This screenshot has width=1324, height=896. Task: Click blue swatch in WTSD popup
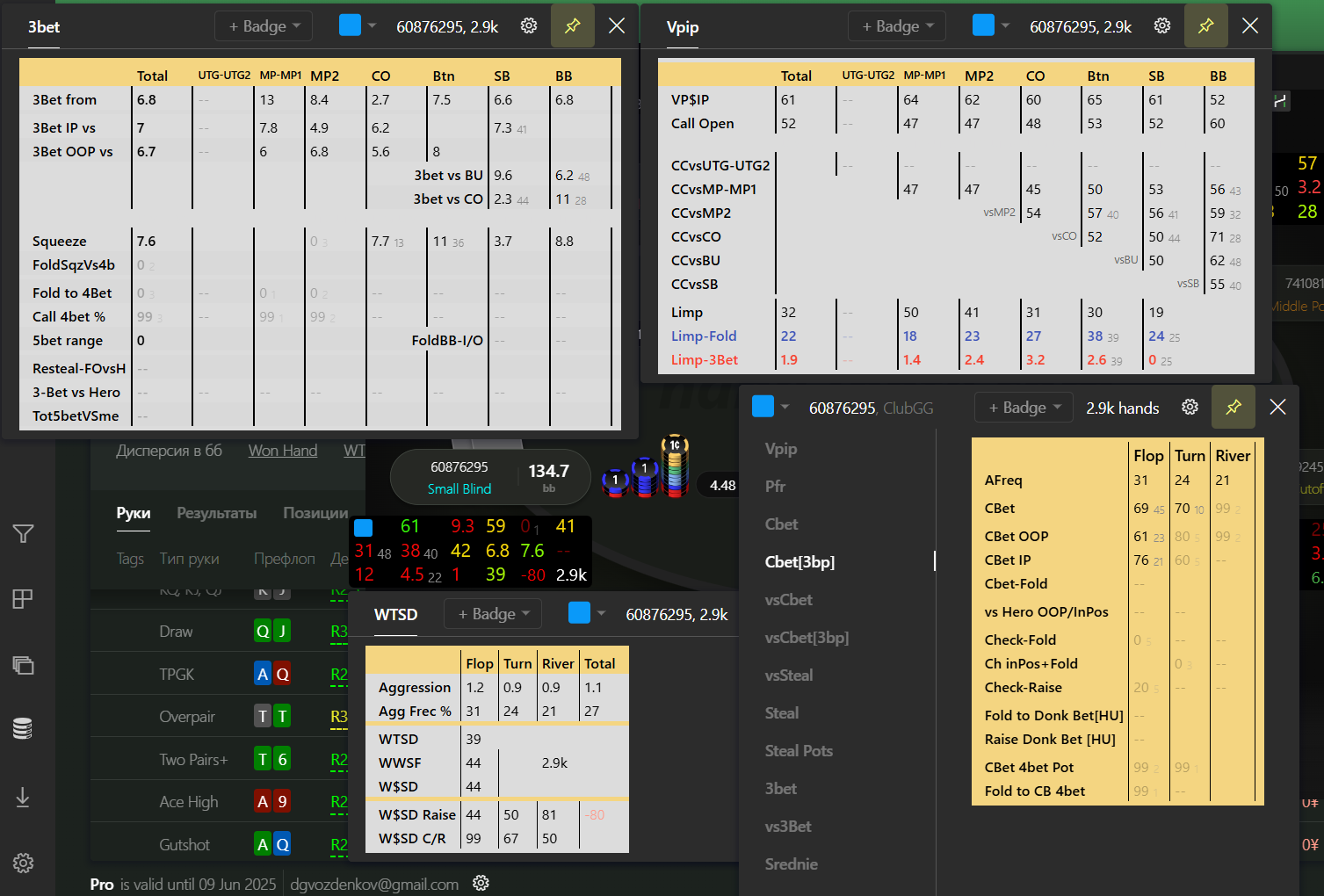coord(579,613)
